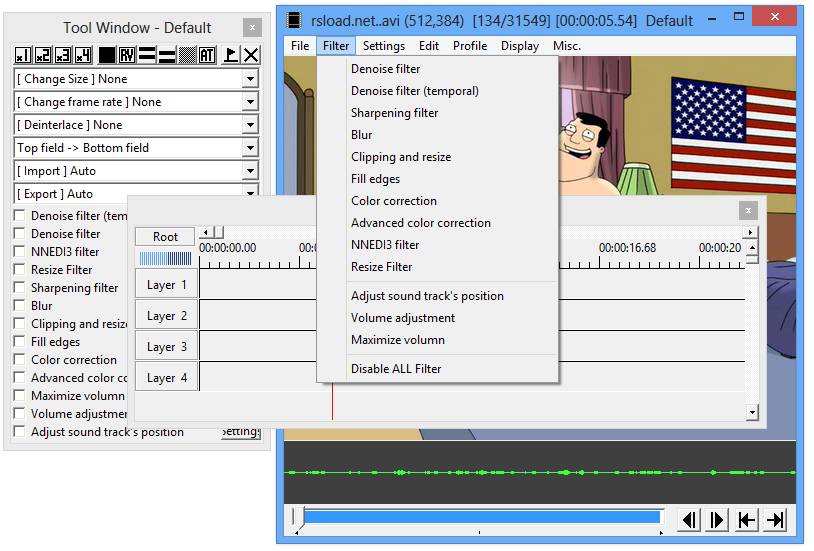This screenshot has width=814, height=551.
Task: Open the Change frame rate dropdown
Action: point(250,102)
